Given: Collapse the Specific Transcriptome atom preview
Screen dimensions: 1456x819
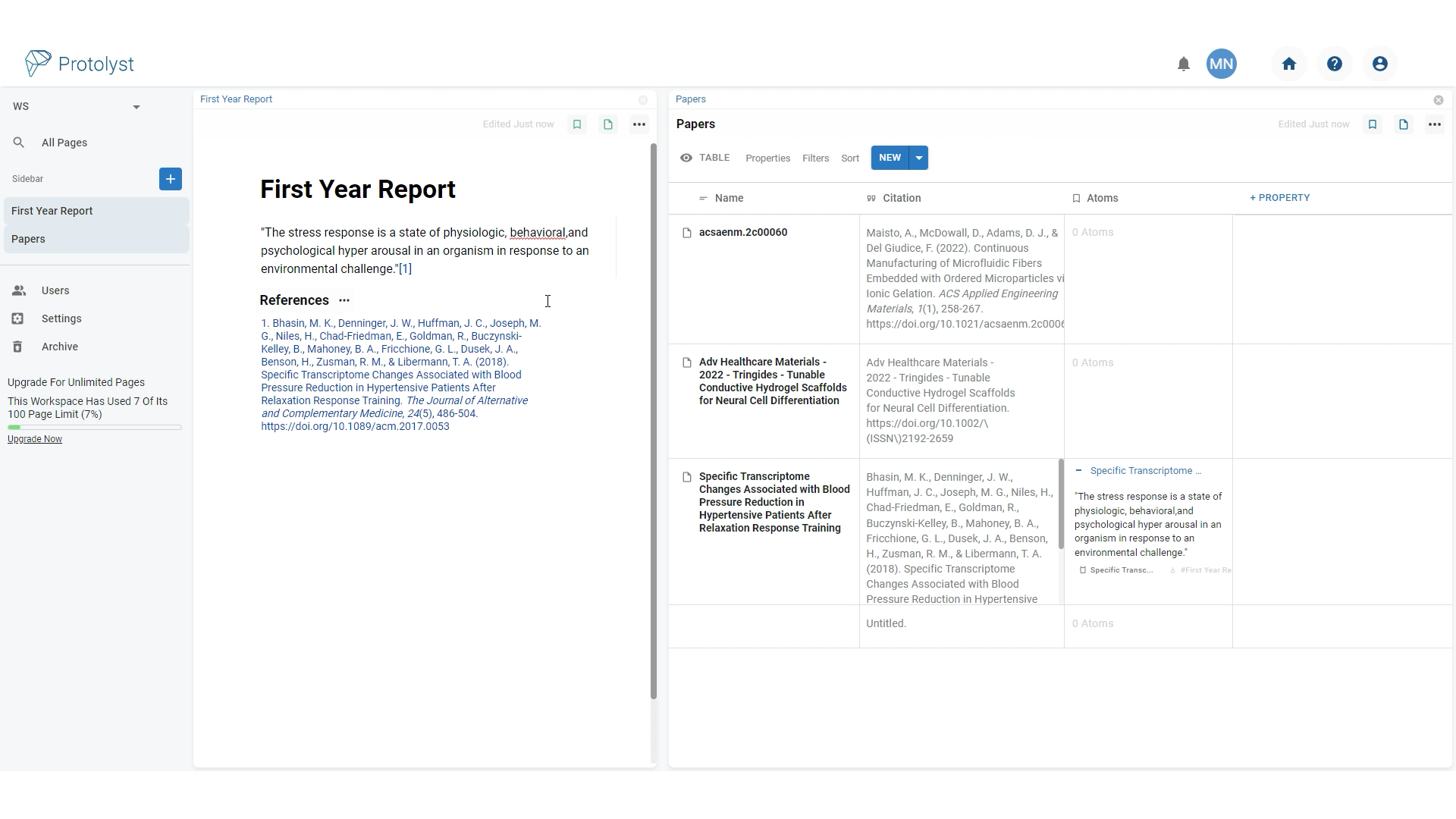Looking at the screenshot, I should [1079, 470].
